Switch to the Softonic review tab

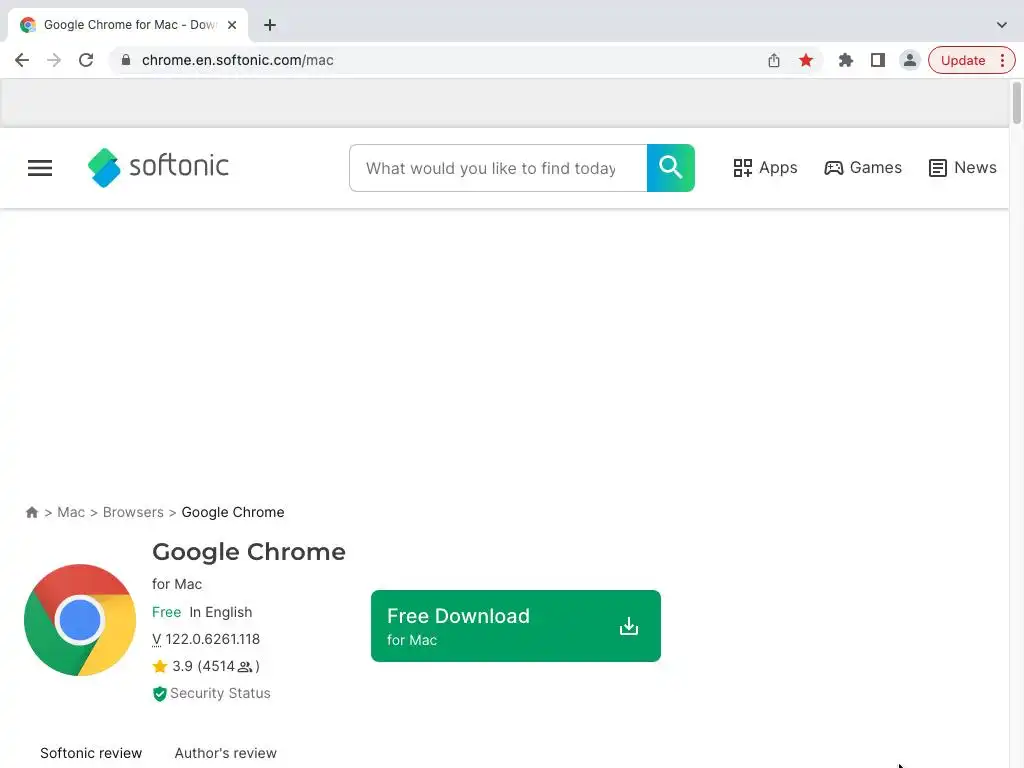(91, 753)
